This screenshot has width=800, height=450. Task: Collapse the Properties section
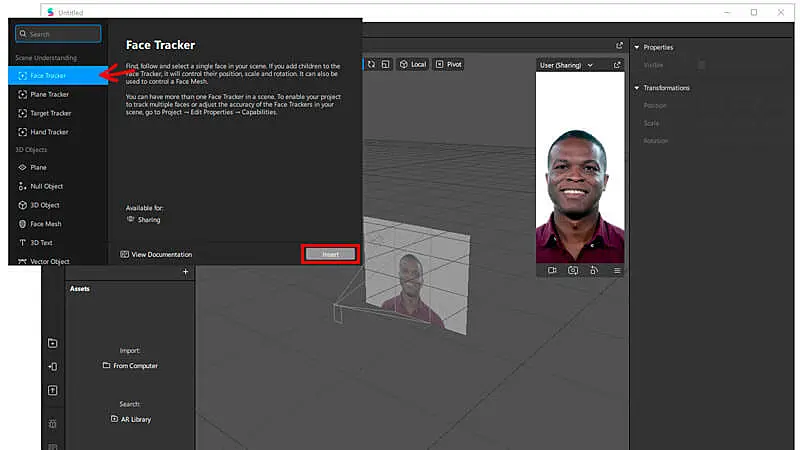637,47
